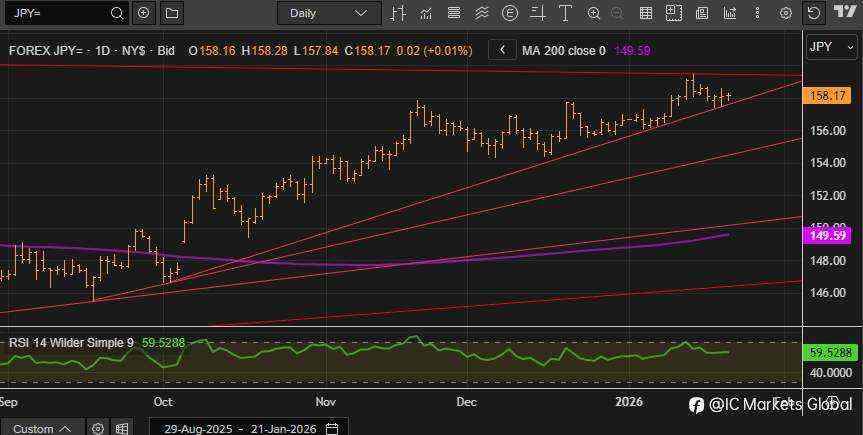Click the RSI 14 Wilder Simple 9 label
The width and height of the screenshot is (863, 435).
(71, 342)
